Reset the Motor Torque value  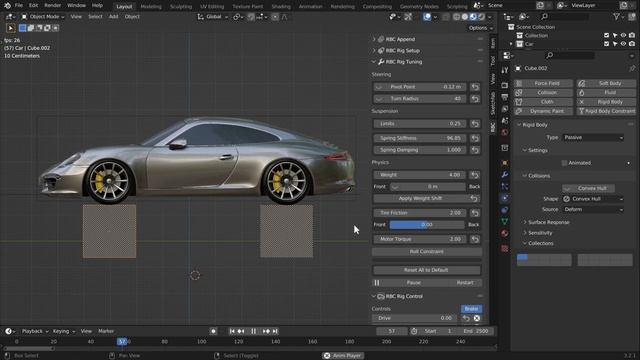click(x=475, y=239)
